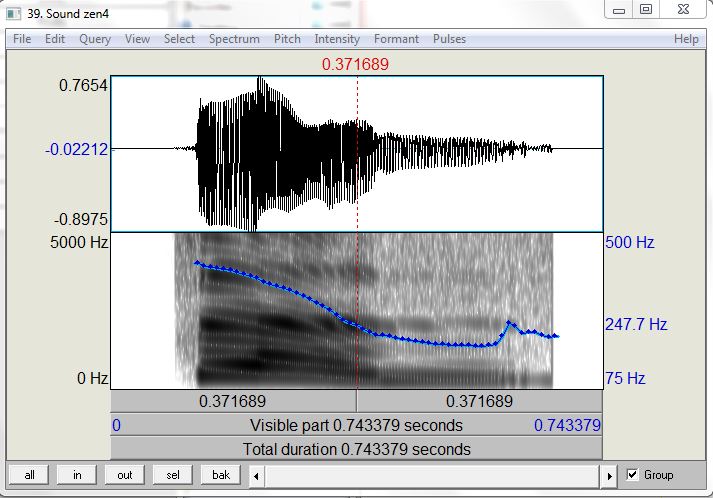Play the Visible part 0.743379 seconds bar
This screenshot has height=498, width=713.
tap(356, 425)
